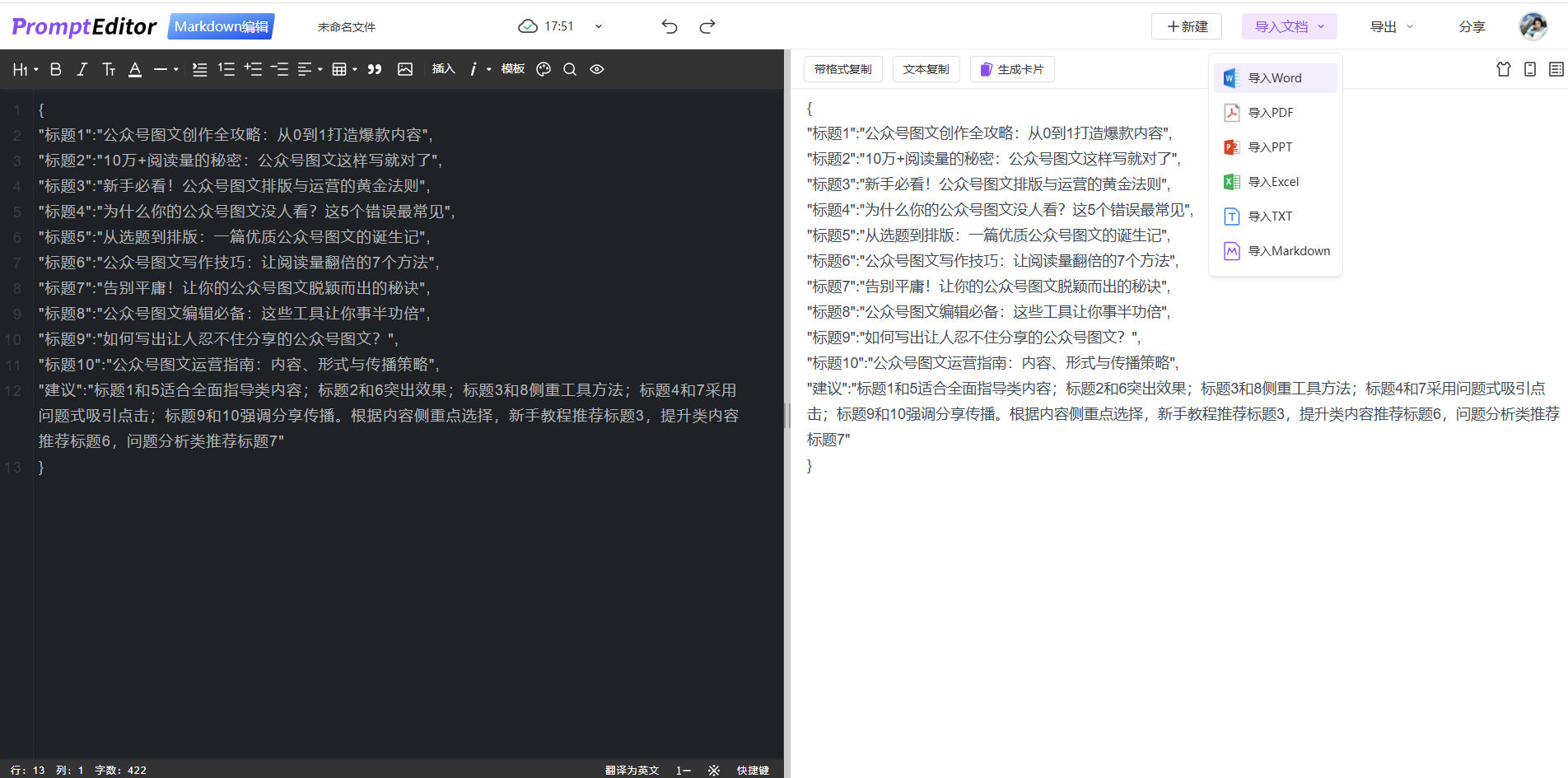
Task: Insert an image
Action: tap(404, 69)
